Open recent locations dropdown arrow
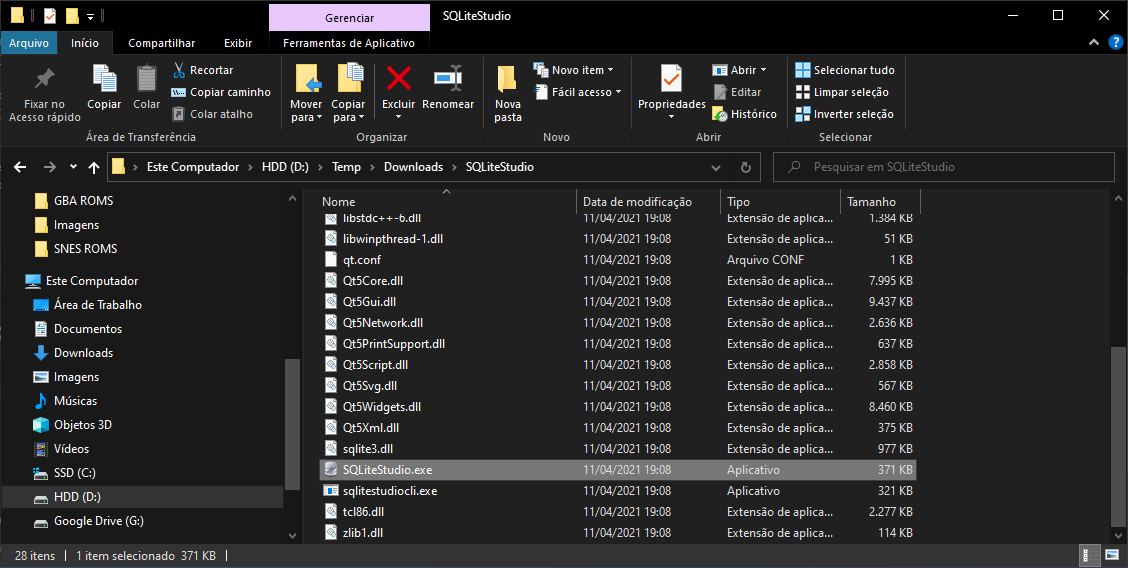The image size is (1128, 568). [x=73, y=167]
